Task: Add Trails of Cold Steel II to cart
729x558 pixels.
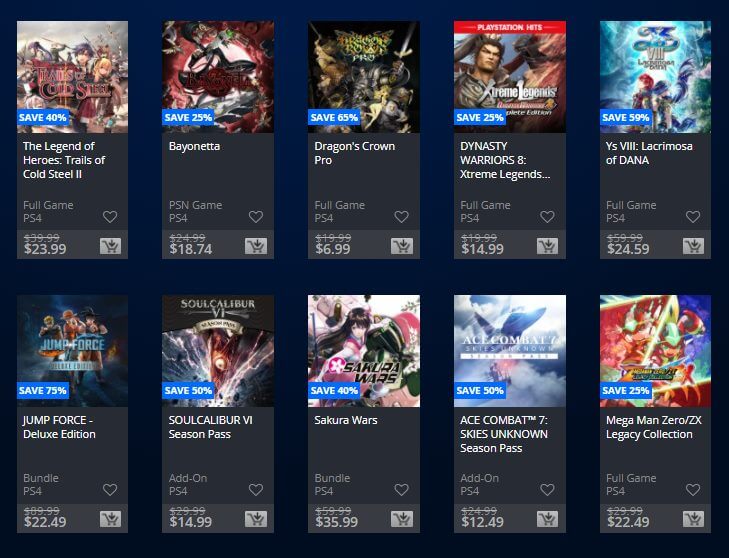Action: click(110, 246)
